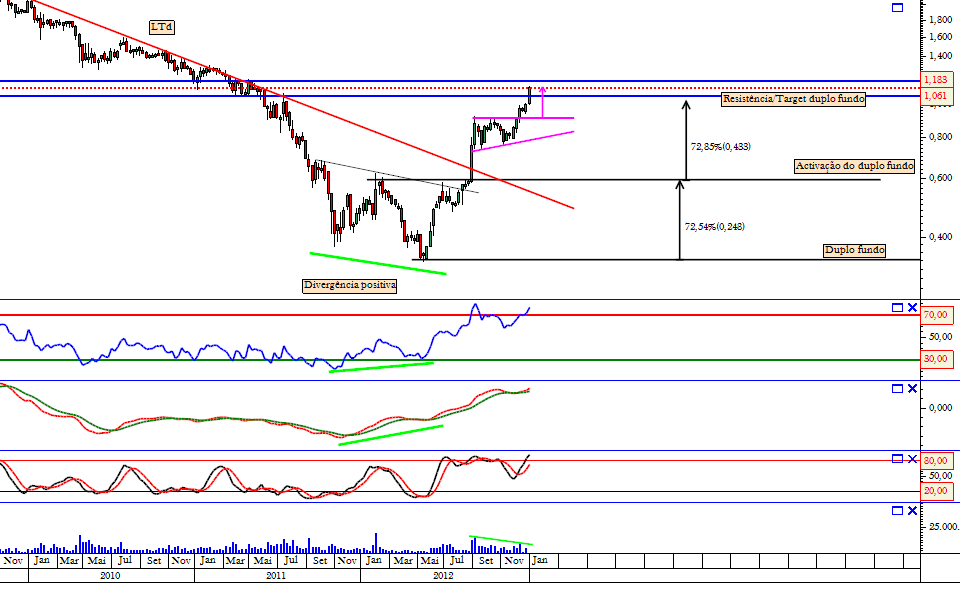Maximize the stochastic oscillator panel
The image size is (960, 611).
coord(898,459)
